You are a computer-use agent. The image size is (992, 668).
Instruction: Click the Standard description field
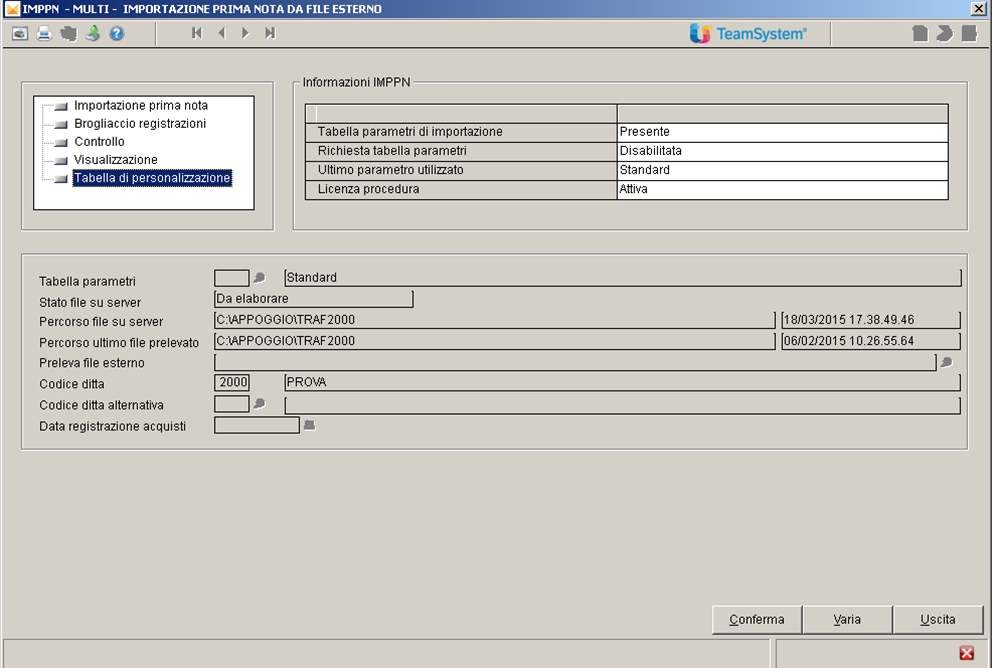coord(623,278)
